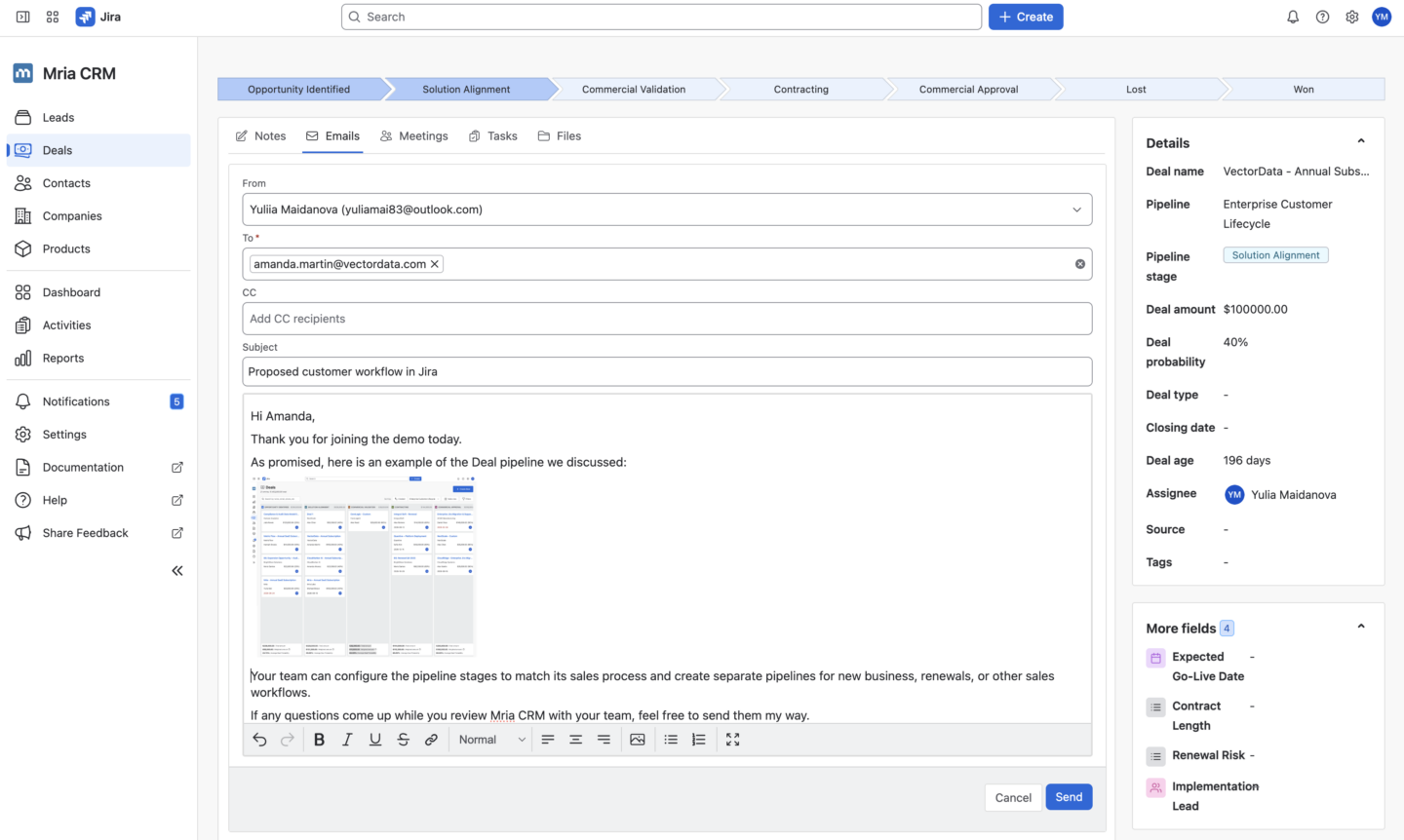Screen dimensions: 1404x840
Task: Open Share Feedback link
Action: point(98,533)
